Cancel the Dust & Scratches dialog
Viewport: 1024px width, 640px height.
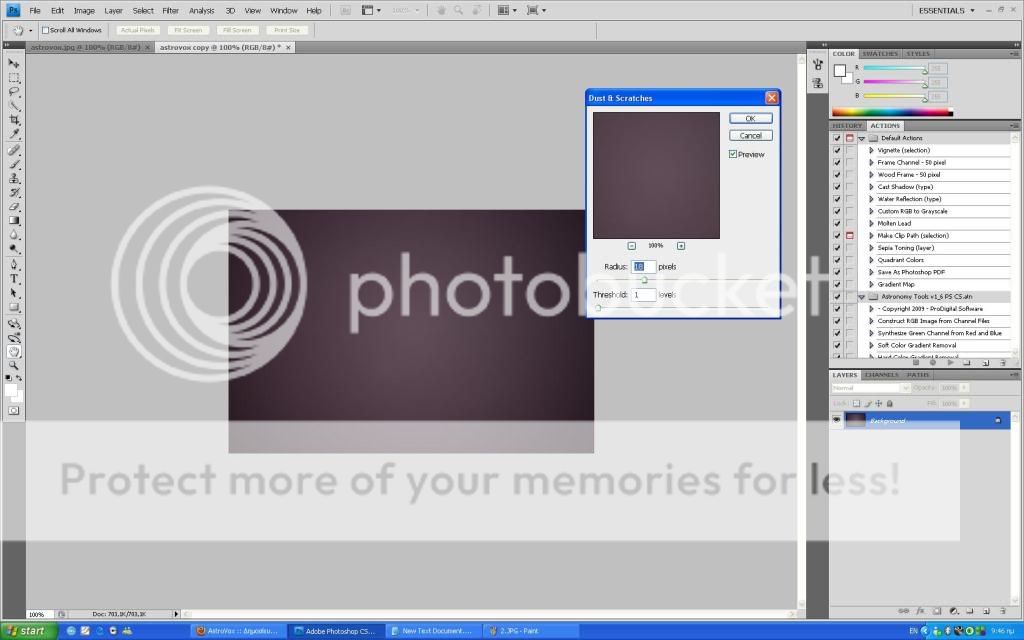click(x=750, y=135)
